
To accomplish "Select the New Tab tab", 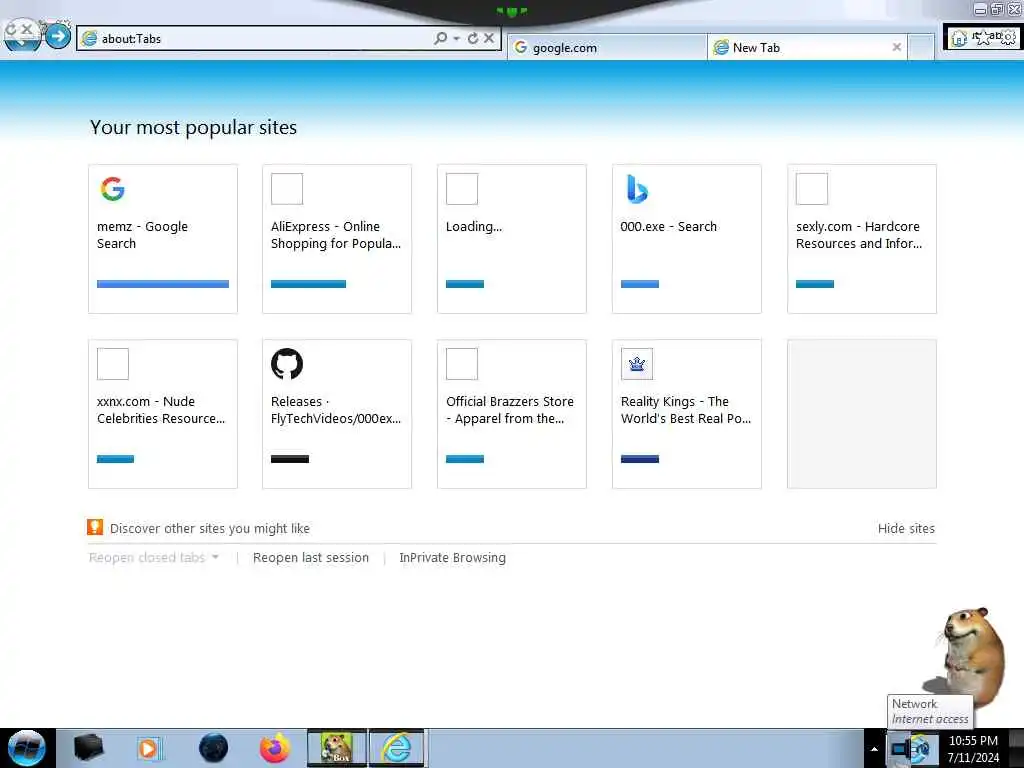I will [807, 48].
